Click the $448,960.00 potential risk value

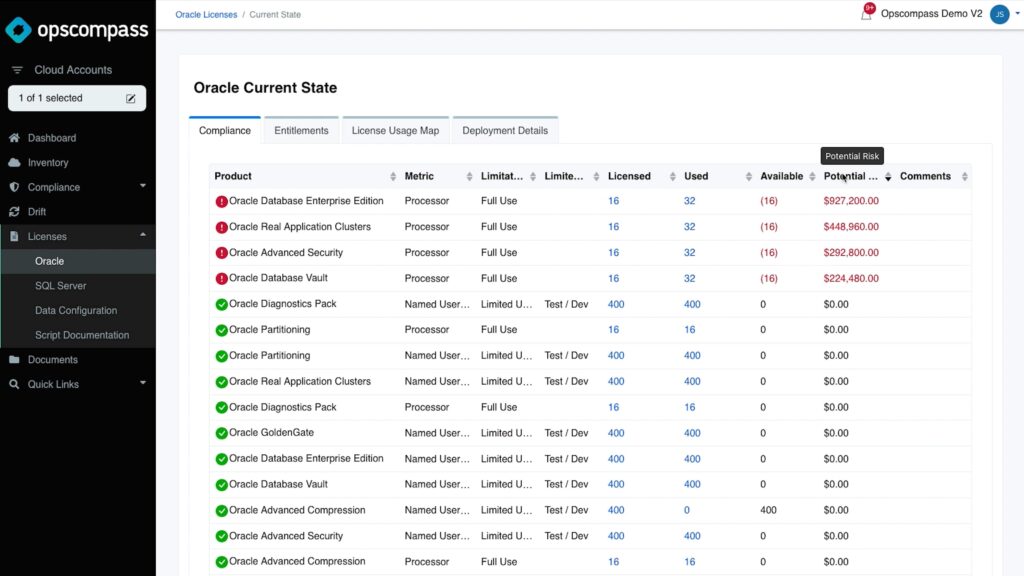click(851, 227)
